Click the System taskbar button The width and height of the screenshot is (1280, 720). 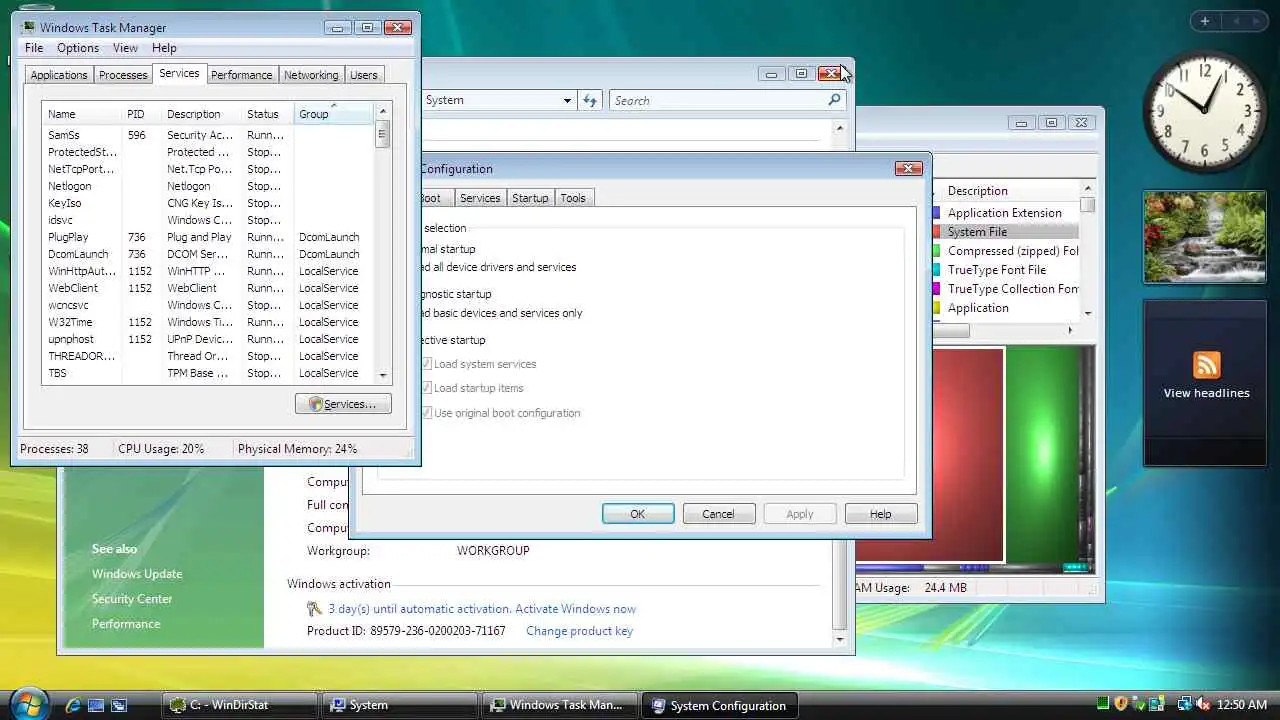(400, 705)
